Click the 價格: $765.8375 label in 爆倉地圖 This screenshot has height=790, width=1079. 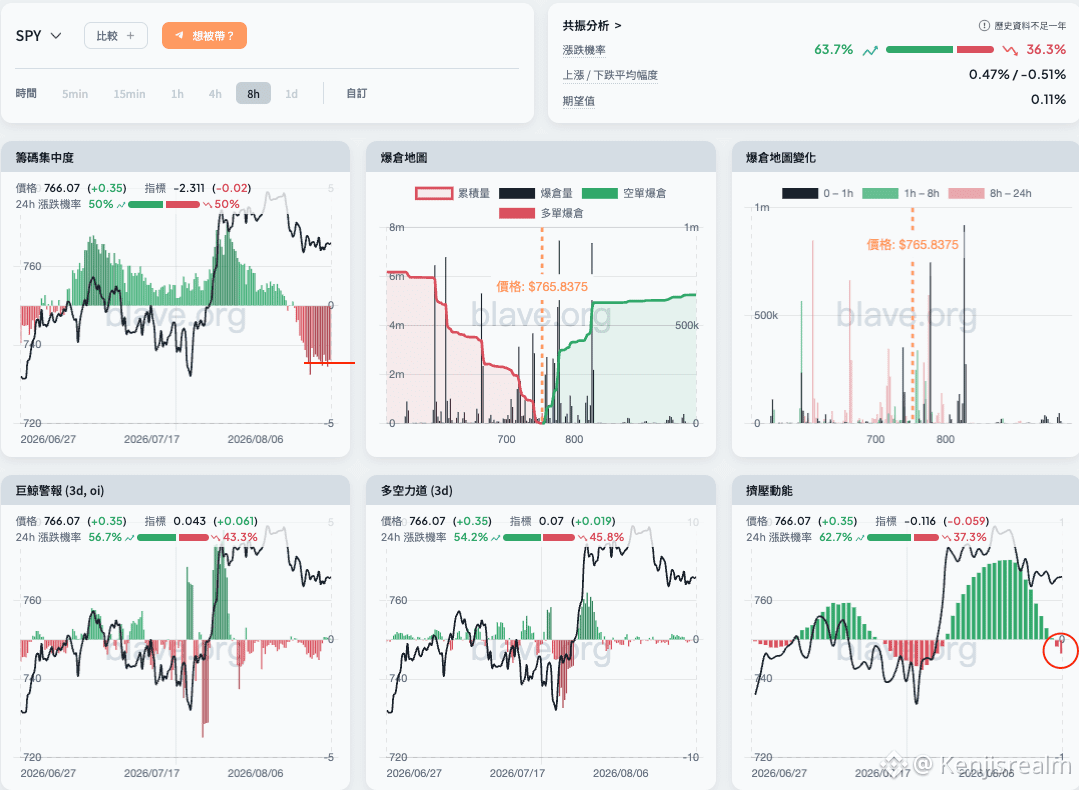pyautogui.click(x=542, y=287)
